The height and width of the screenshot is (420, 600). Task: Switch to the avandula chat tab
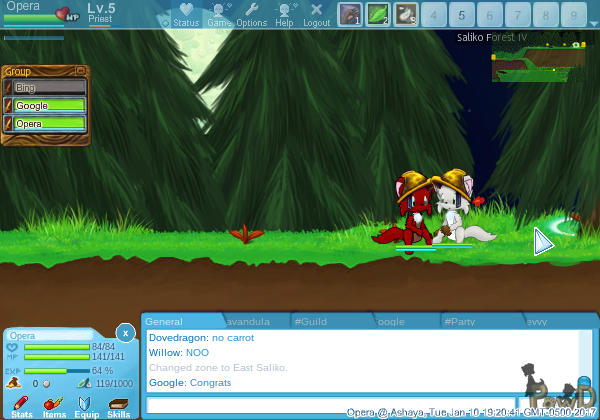click(x=256, y=322)
